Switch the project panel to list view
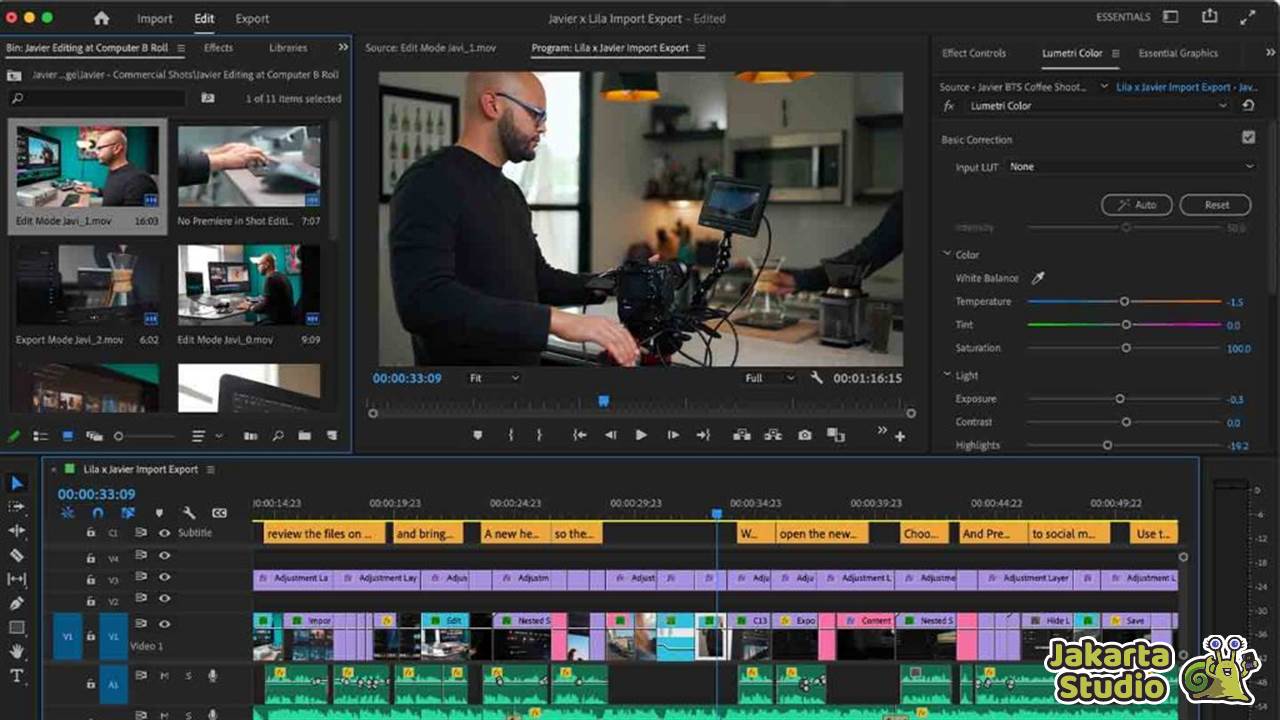 click(40, 436)
